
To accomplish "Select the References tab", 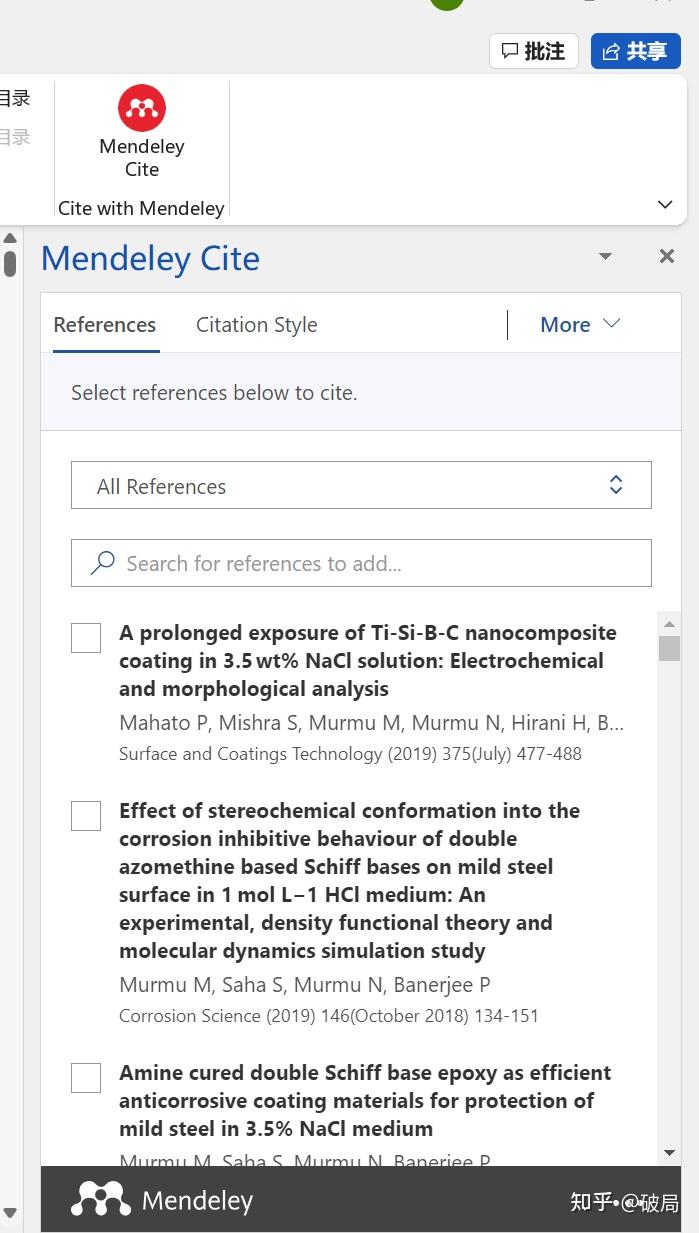I will (x=105, y=324).
